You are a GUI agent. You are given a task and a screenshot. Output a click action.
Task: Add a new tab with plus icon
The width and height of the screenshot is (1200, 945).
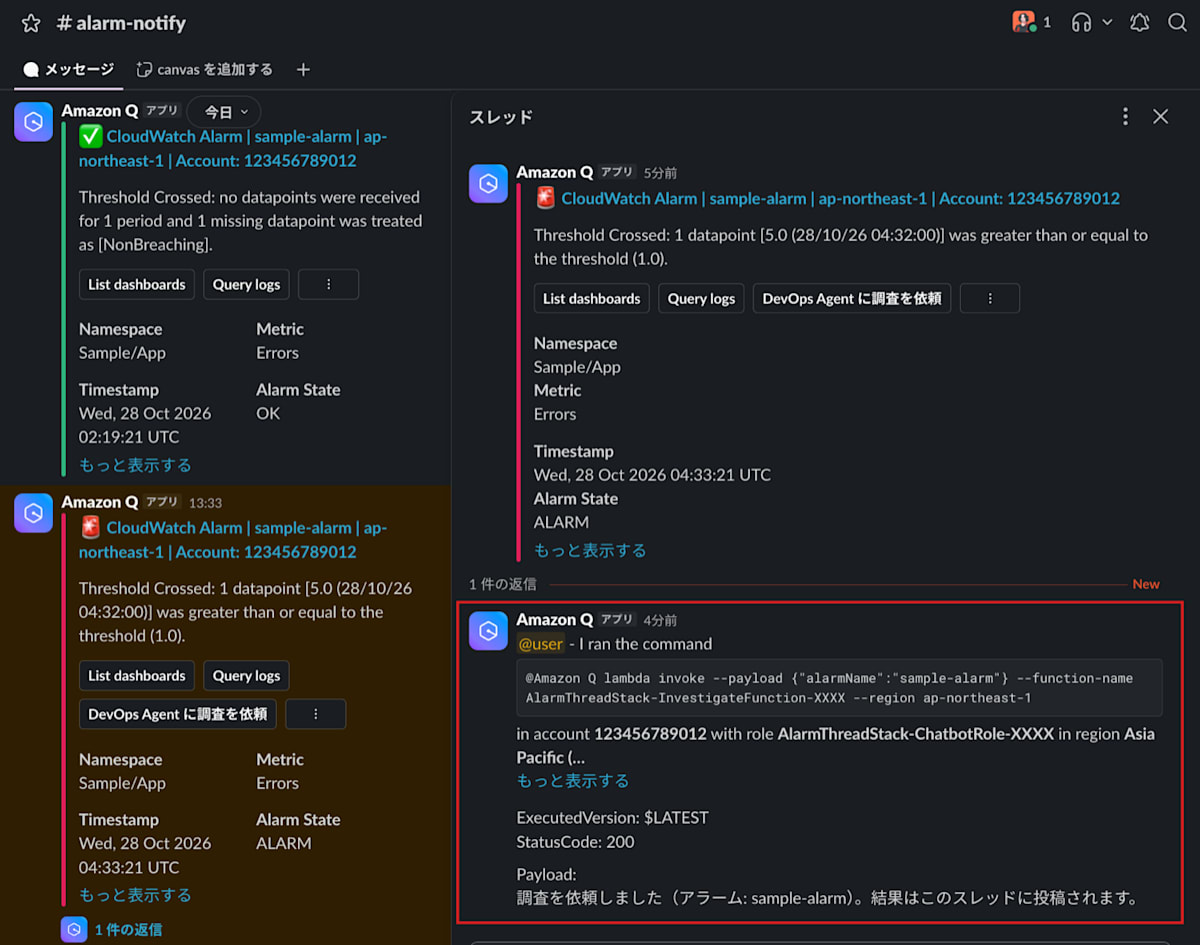click(x=304, y=69)
